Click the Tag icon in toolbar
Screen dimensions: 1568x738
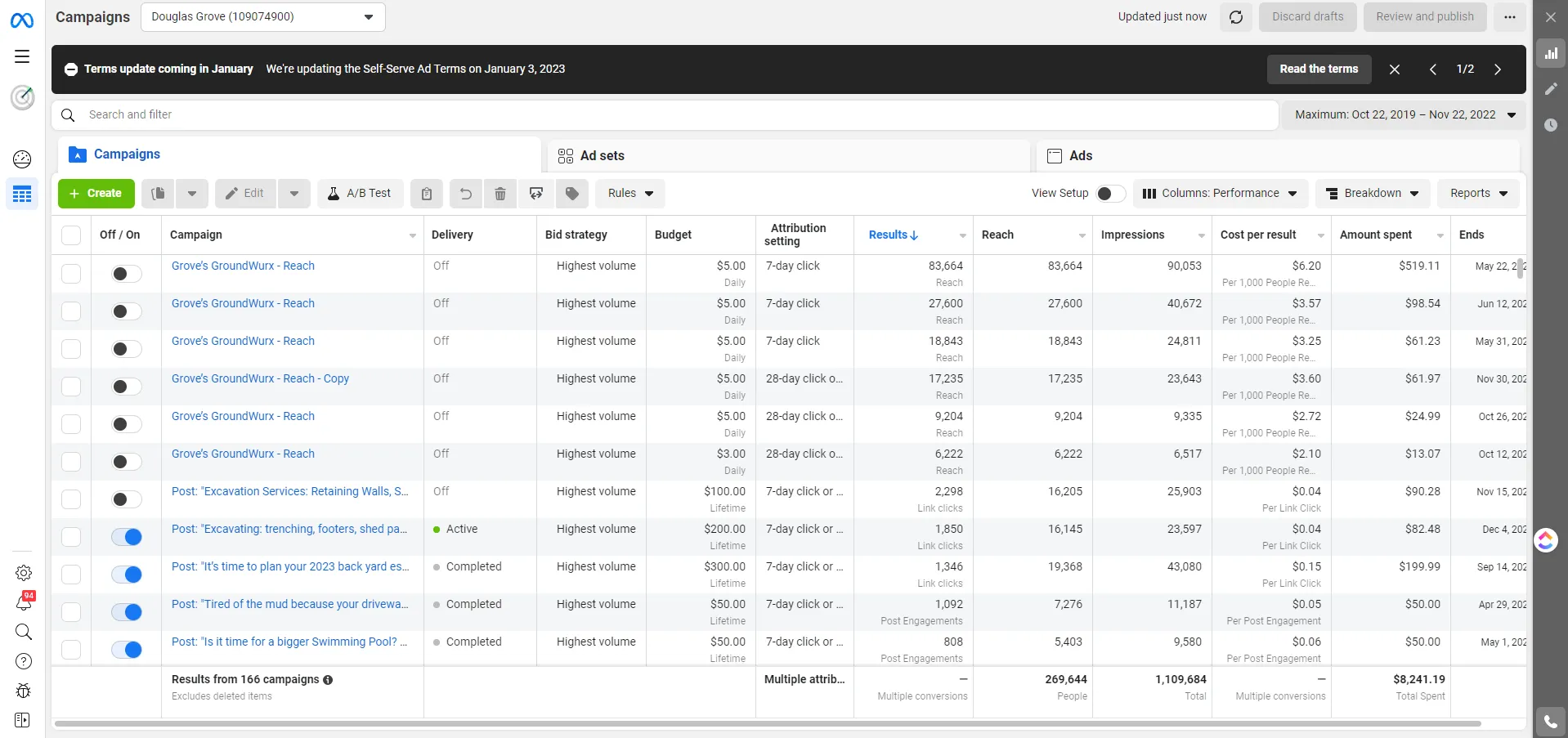coord(572,194)
